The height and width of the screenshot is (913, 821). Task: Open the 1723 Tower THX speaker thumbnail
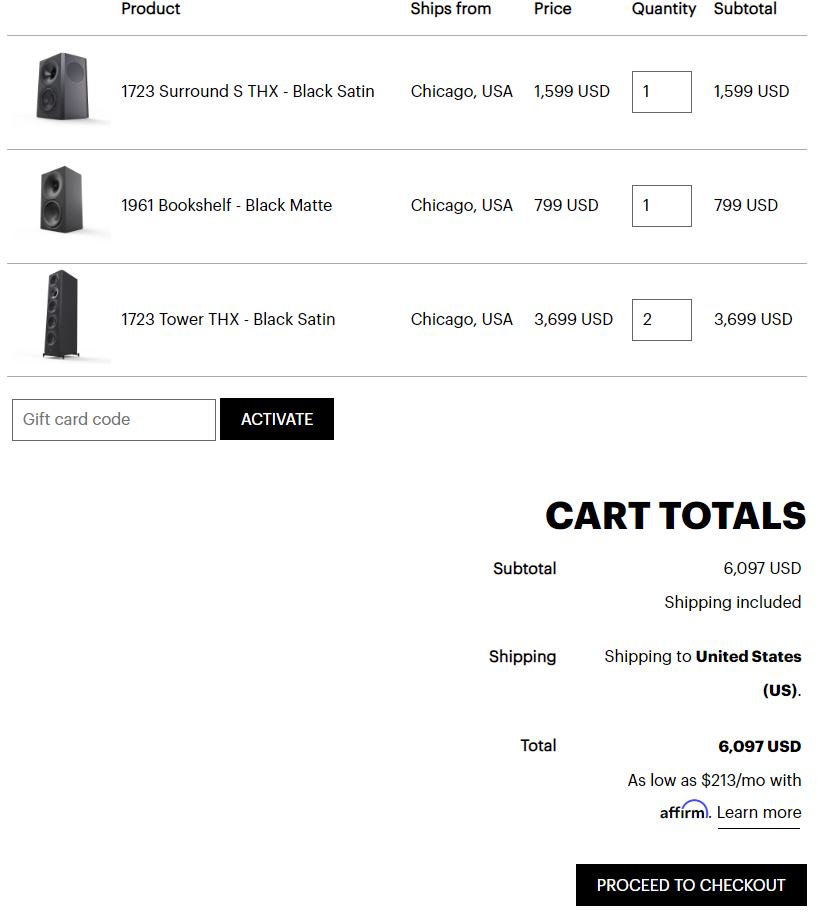tap(62, 315)
